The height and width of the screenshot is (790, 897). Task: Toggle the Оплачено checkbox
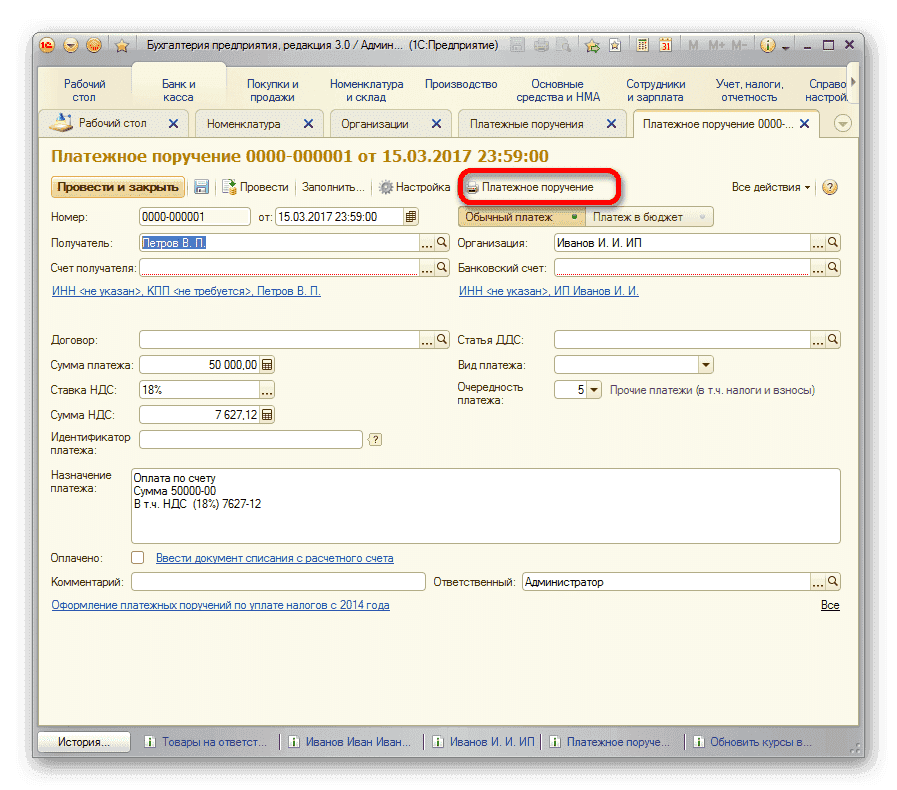pos(138,558)
